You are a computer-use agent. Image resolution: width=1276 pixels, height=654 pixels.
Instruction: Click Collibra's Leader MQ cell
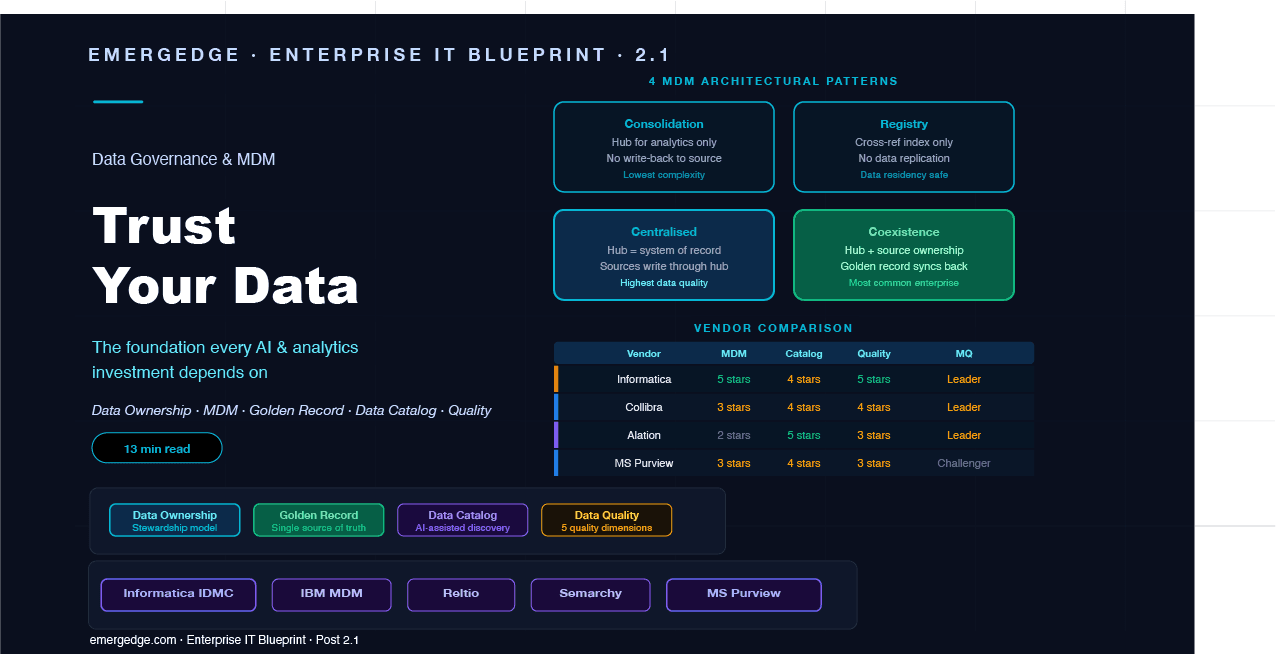(964, 408)
